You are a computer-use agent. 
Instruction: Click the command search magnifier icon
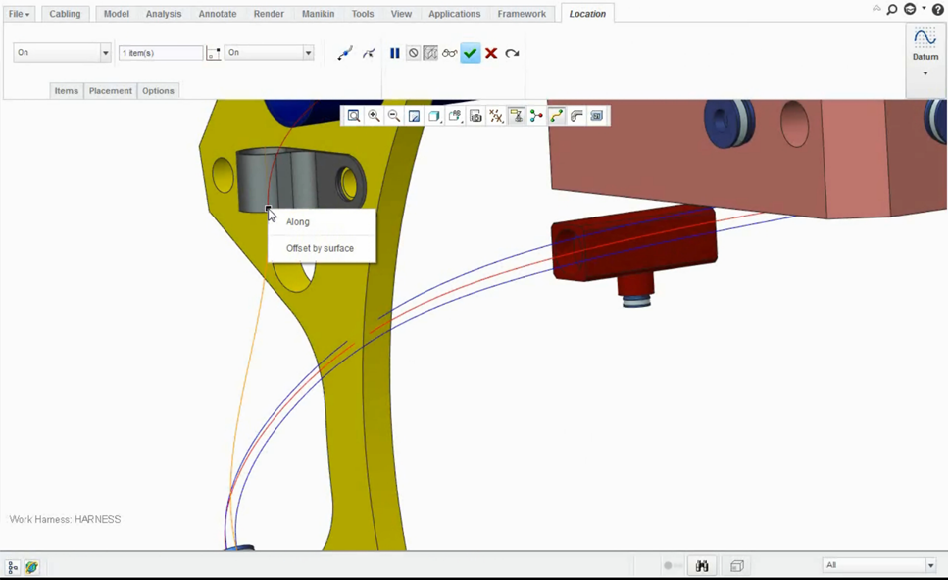(x=892, y=10)
